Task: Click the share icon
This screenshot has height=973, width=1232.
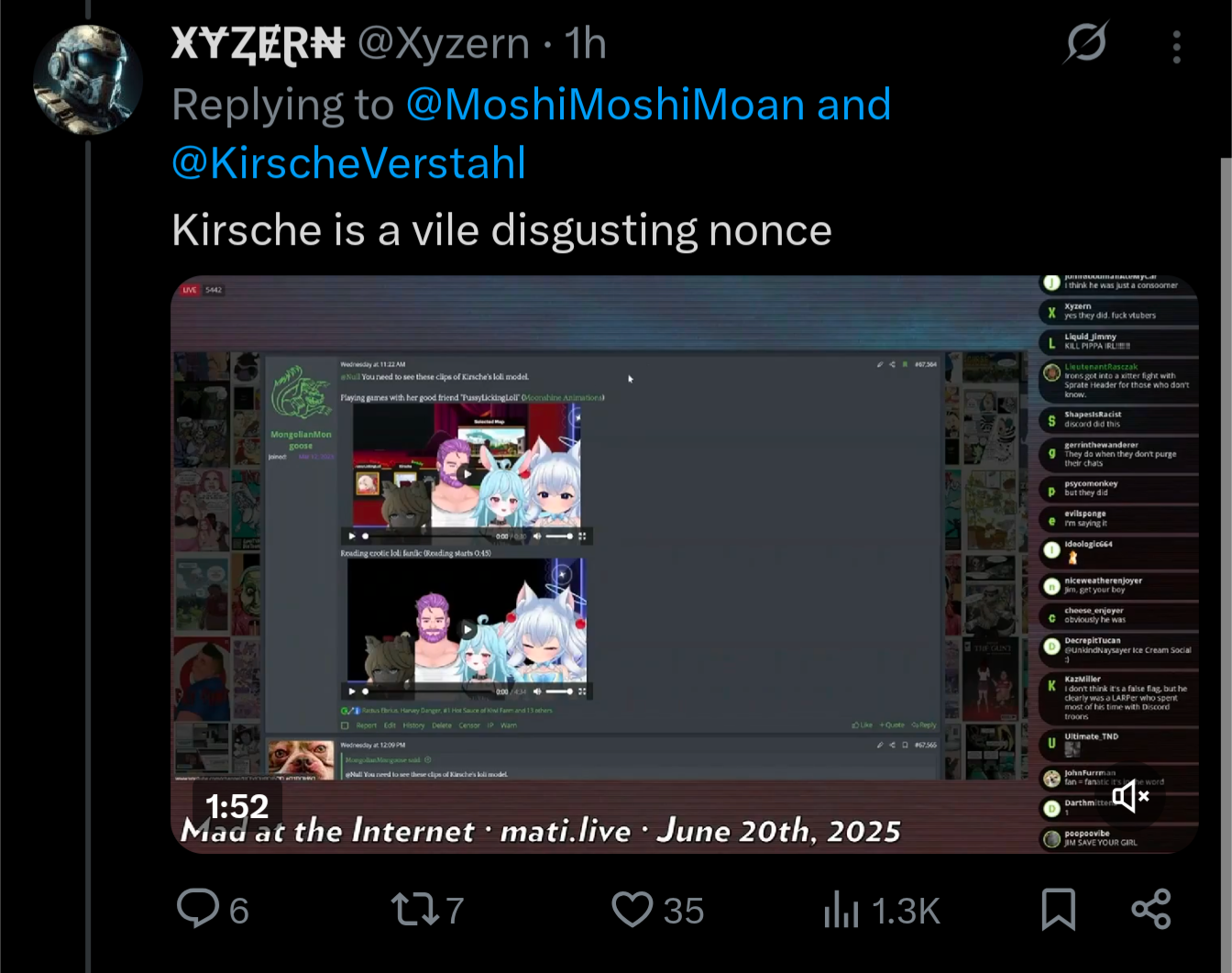Action: pyautogui.click(x=1151, y=909)
